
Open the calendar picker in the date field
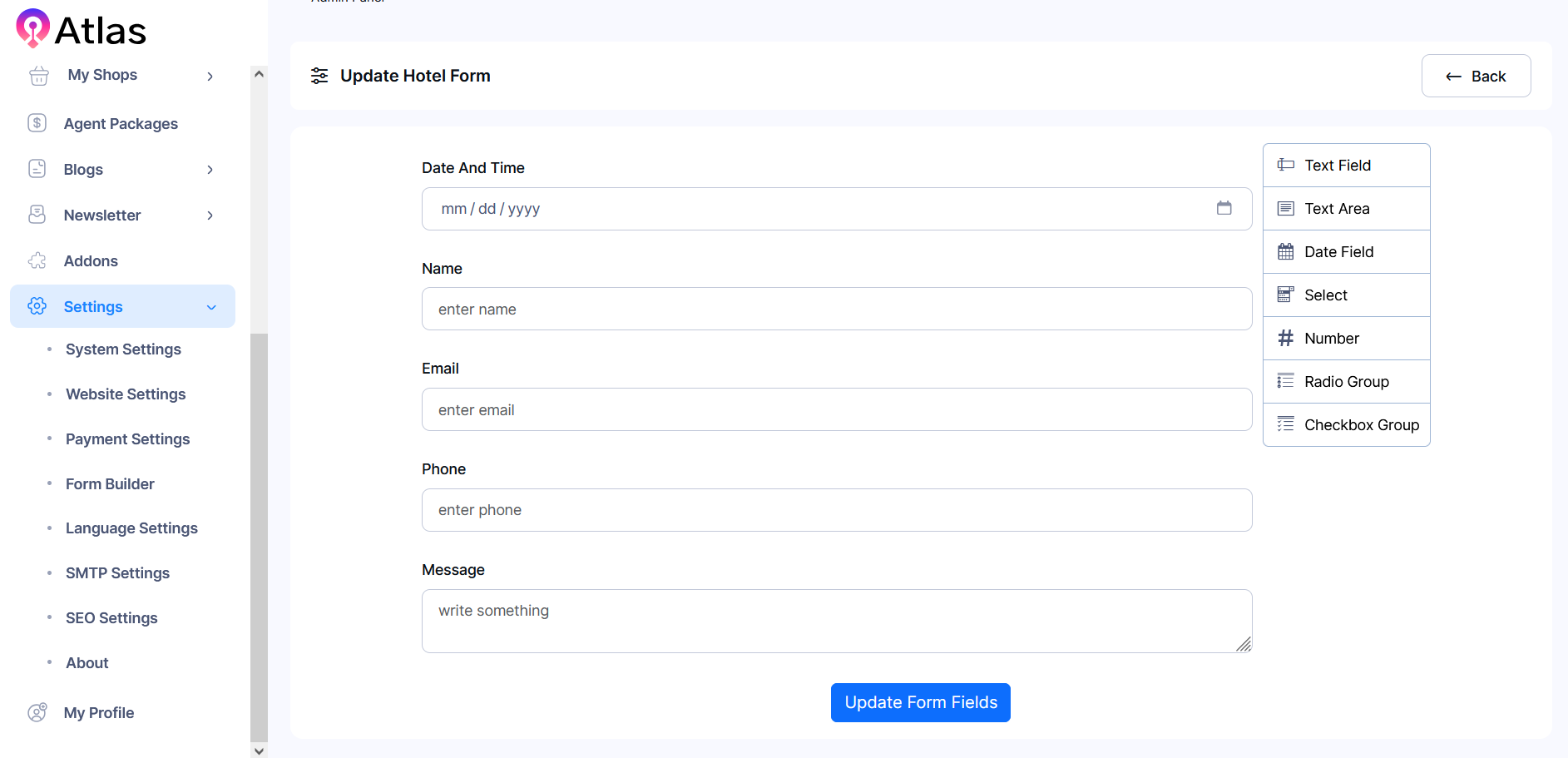[1224, 208]
